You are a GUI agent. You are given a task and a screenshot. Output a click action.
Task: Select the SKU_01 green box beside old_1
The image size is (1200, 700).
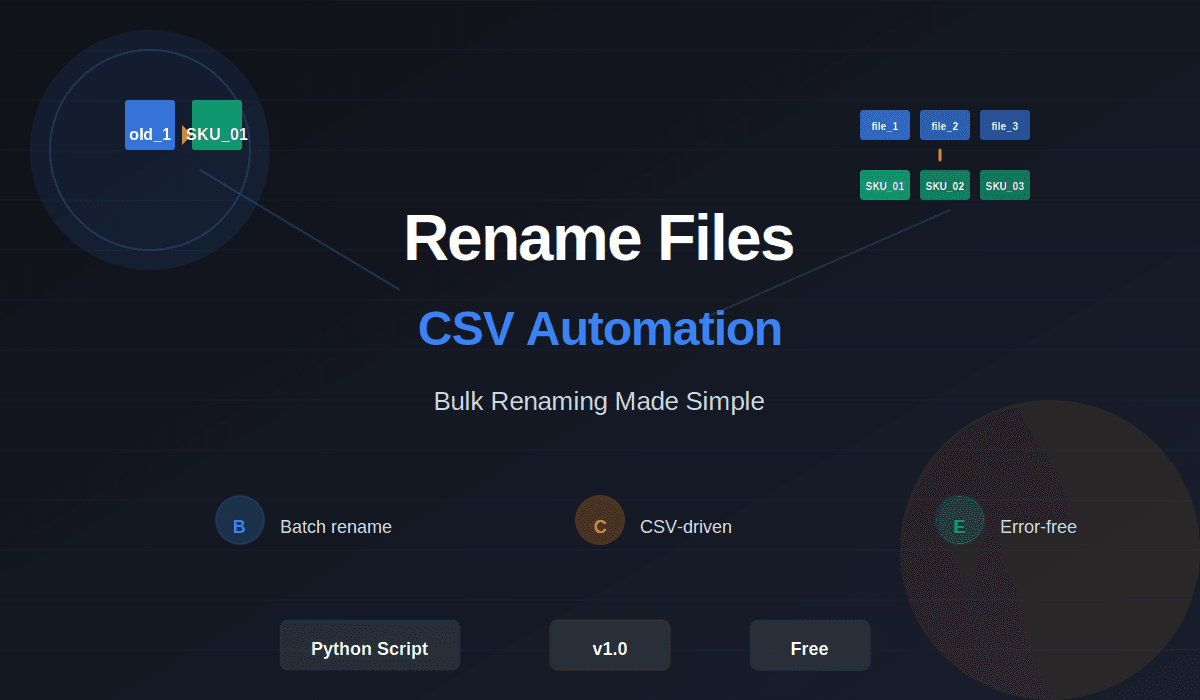click(217, 125)
